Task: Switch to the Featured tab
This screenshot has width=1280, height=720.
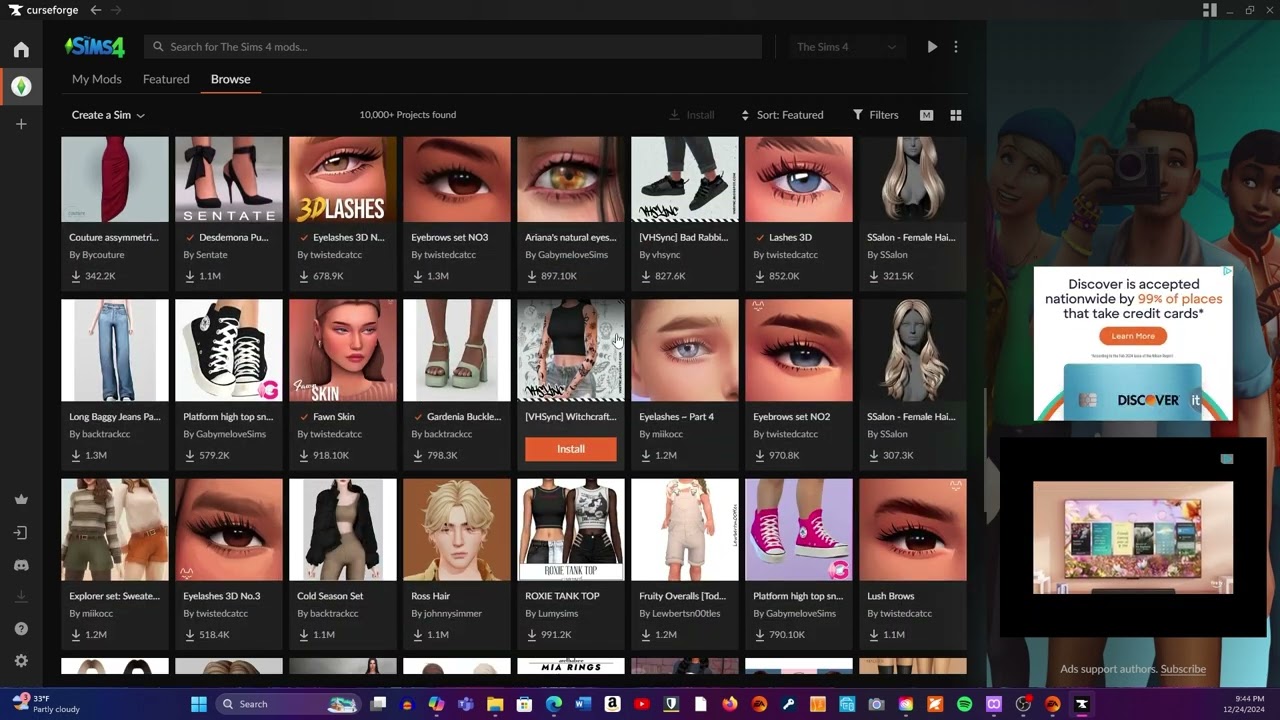Action: 166,79
